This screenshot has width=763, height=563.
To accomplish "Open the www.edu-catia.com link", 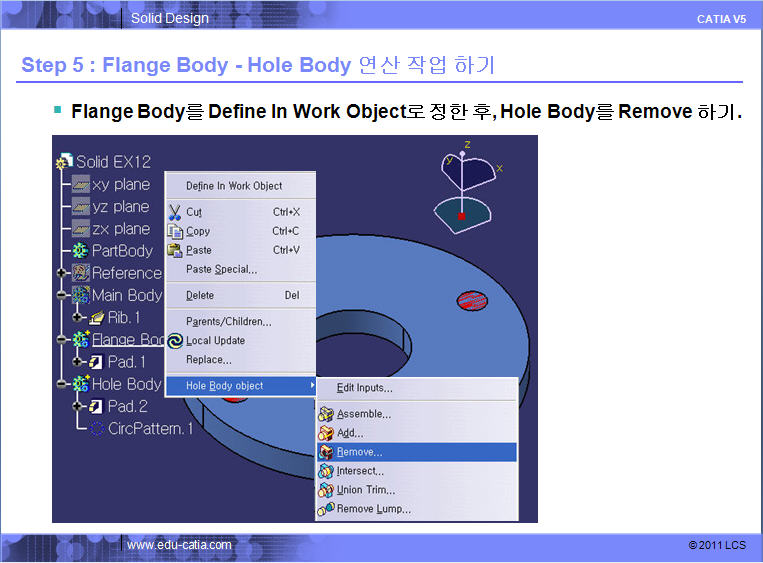I will click(180, 545).
